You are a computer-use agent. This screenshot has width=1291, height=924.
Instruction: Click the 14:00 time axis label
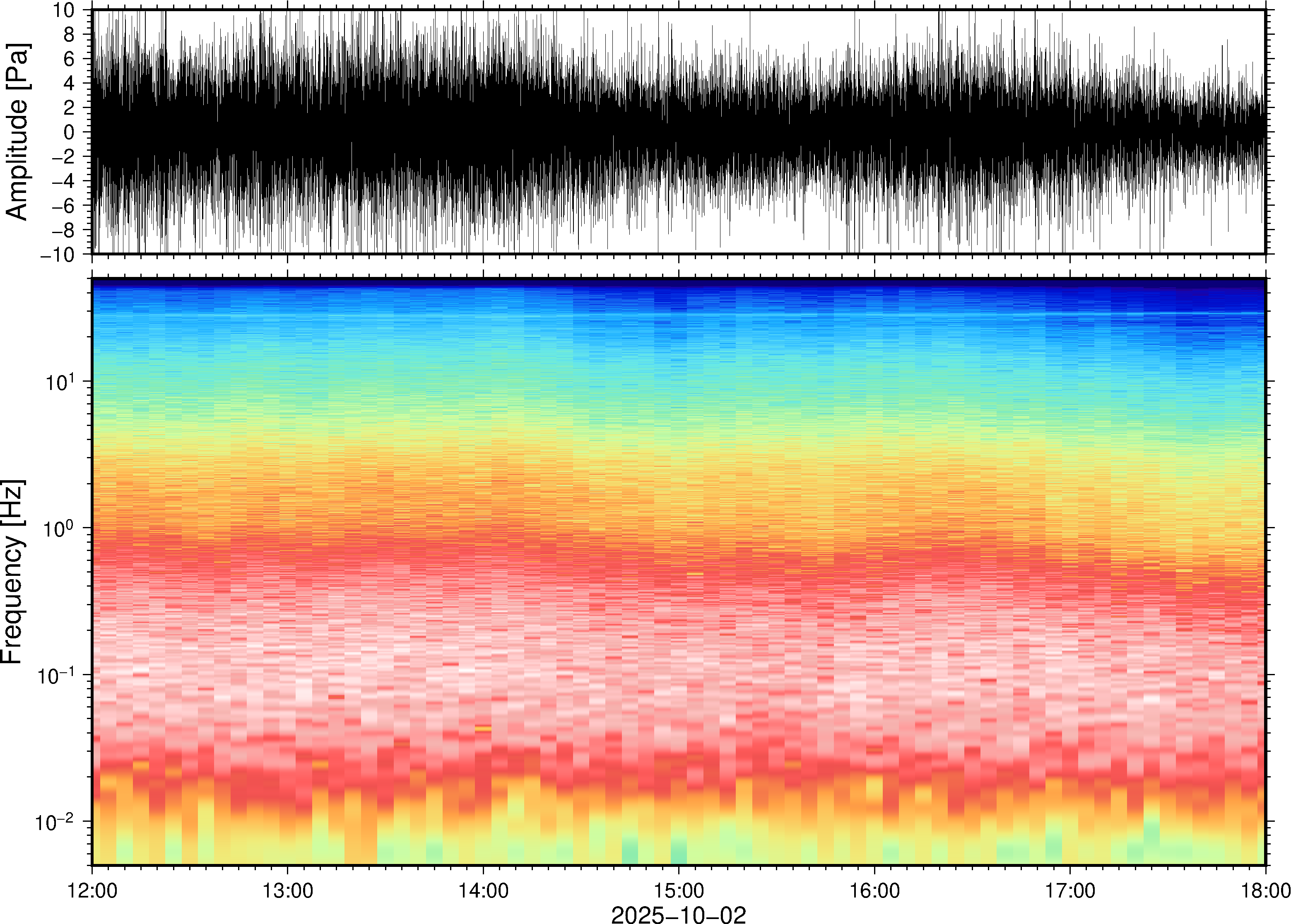[483, 890]
